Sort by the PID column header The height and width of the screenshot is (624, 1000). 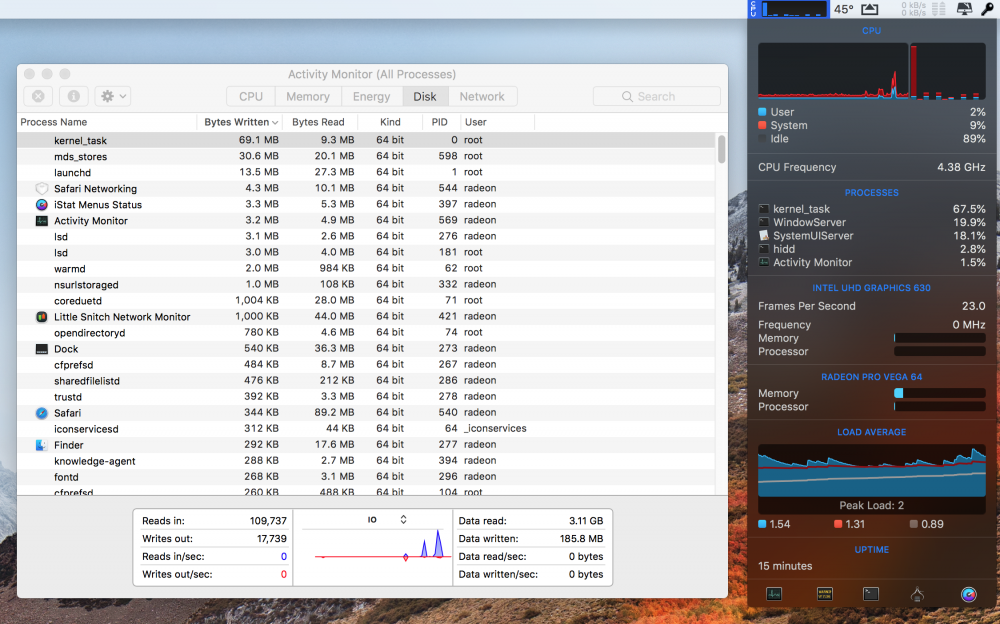[439, 122]
